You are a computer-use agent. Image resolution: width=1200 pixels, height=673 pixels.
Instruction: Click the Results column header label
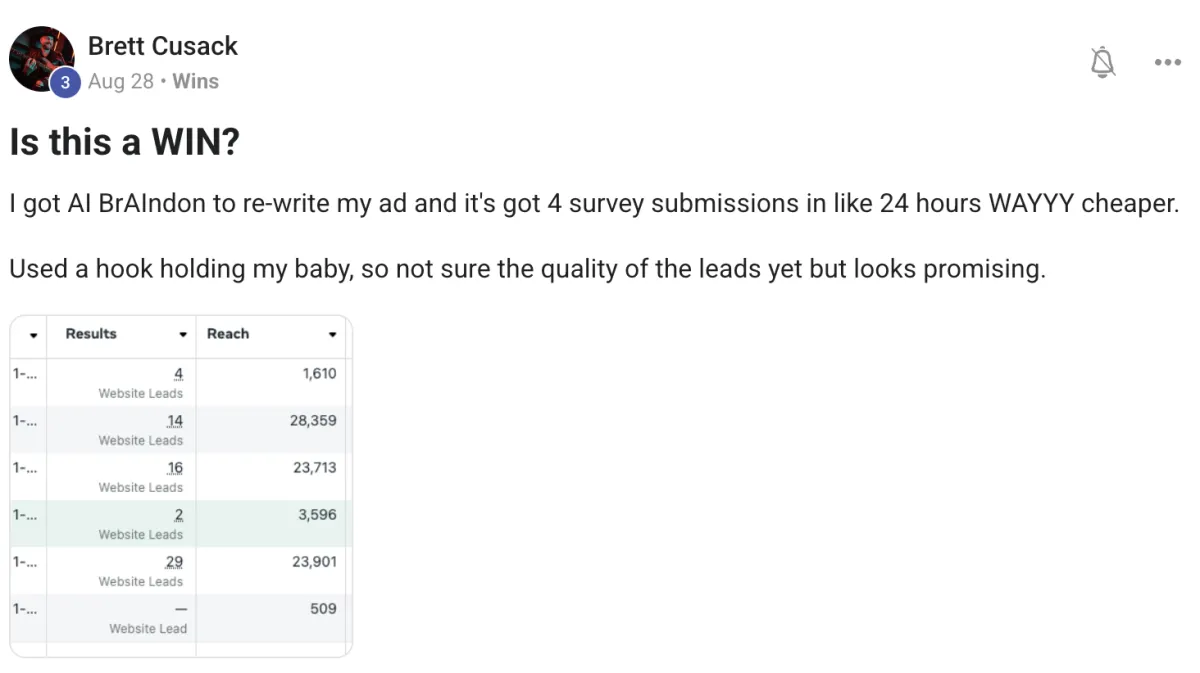(x=91, y=334)
